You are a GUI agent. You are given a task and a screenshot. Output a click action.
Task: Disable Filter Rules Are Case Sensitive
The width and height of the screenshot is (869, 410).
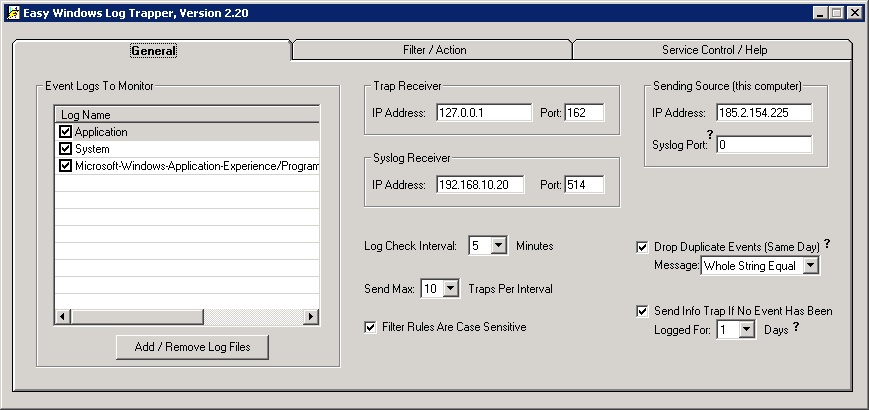pos(370,327)
